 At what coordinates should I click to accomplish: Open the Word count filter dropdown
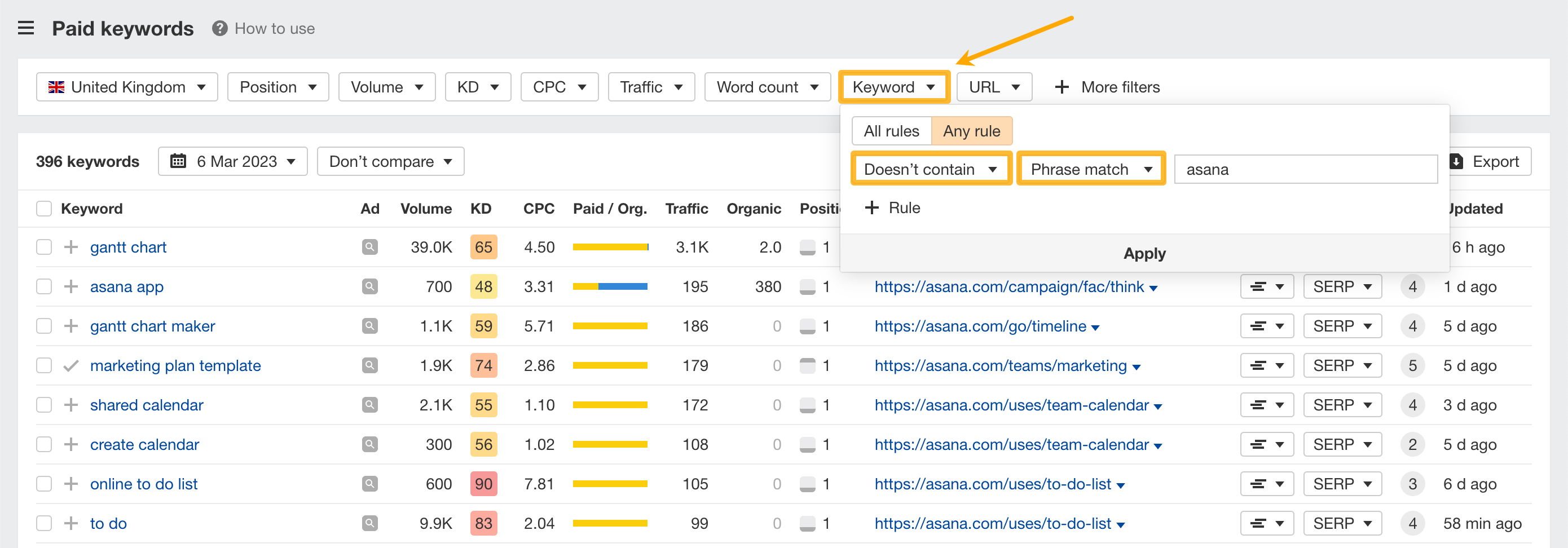pyautogui.click(x=768, y=87)
